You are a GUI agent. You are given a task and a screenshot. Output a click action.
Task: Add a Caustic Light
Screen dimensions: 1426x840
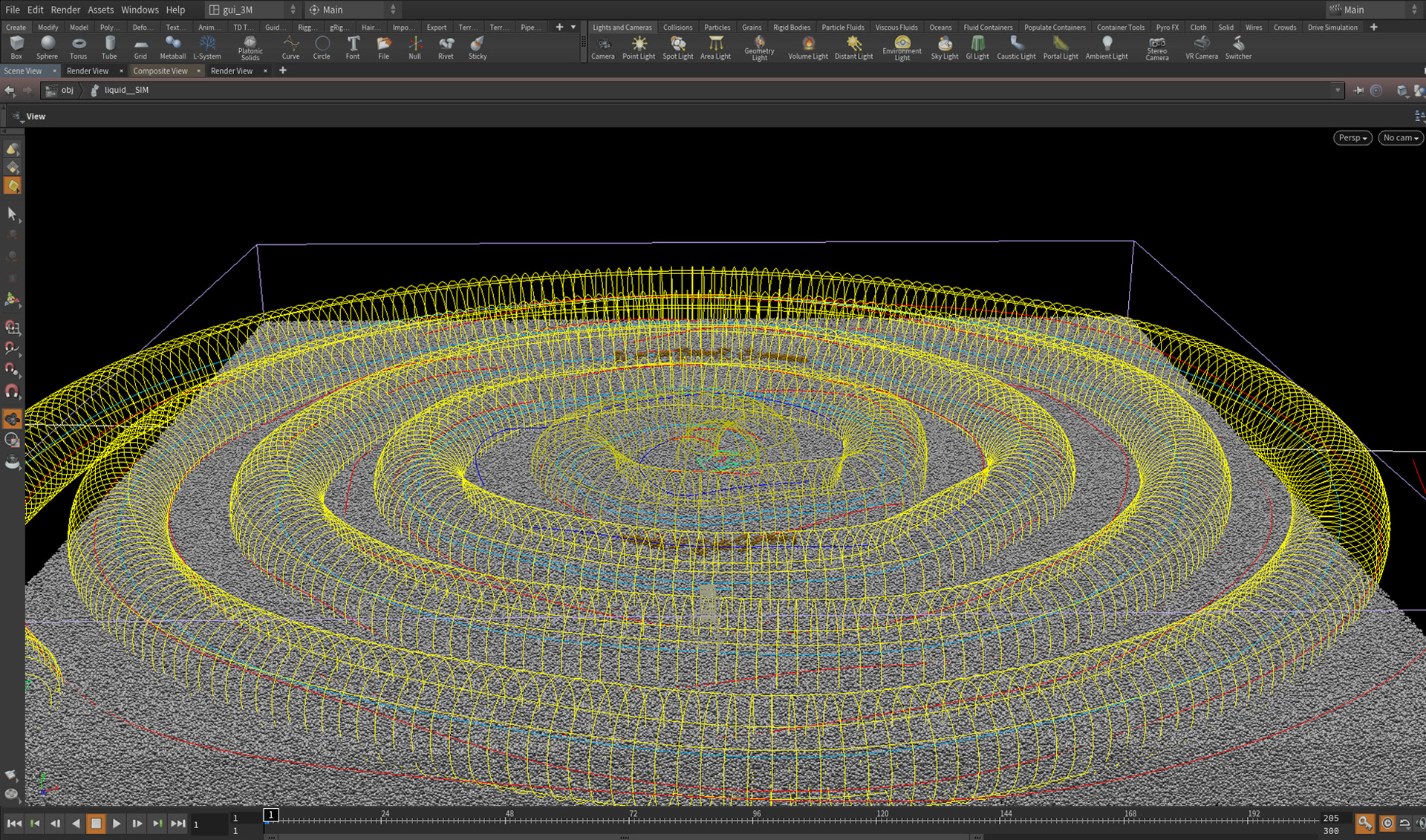click(x=1016, y=48)
